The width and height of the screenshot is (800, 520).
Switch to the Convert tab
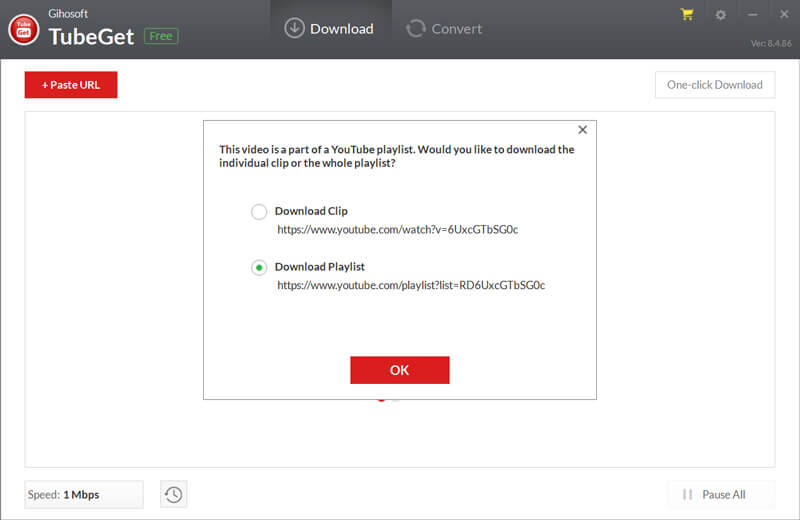pos(444,29)
